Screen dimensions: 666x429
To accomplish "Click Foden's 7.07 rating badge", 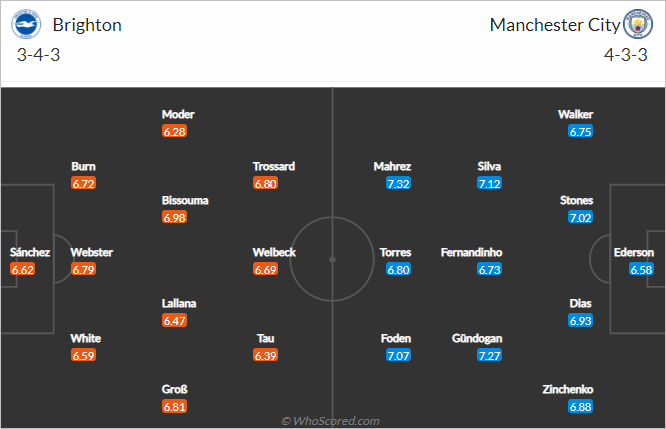I will pos(398,355).
